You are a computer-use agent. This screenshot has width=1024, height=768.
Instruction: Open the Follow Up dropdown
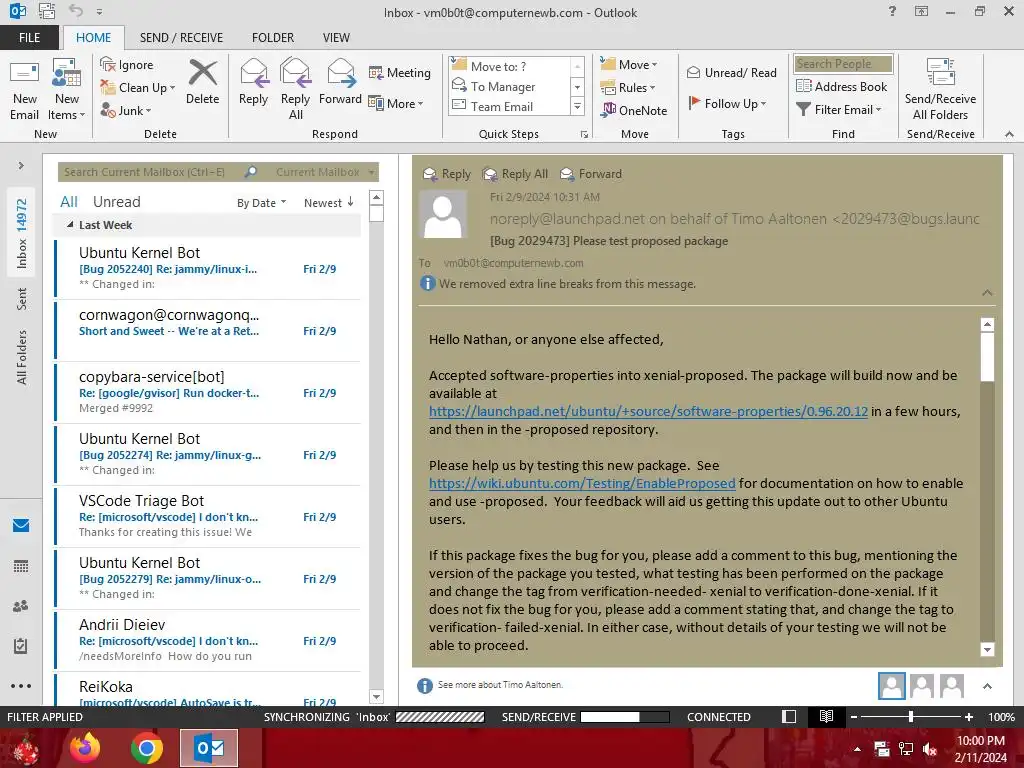click(727, 103)
